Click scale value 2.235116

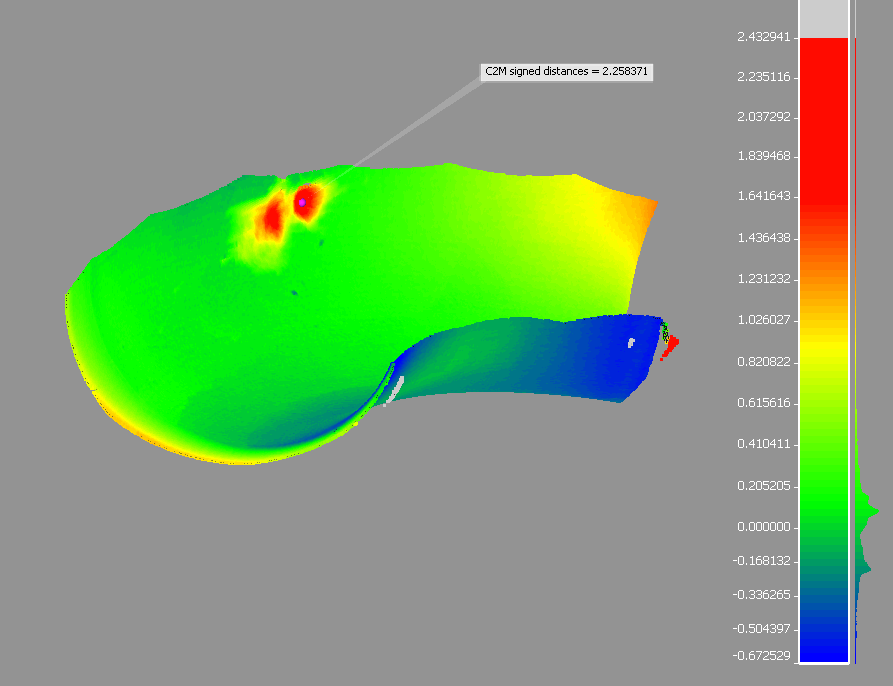[764, 77]
